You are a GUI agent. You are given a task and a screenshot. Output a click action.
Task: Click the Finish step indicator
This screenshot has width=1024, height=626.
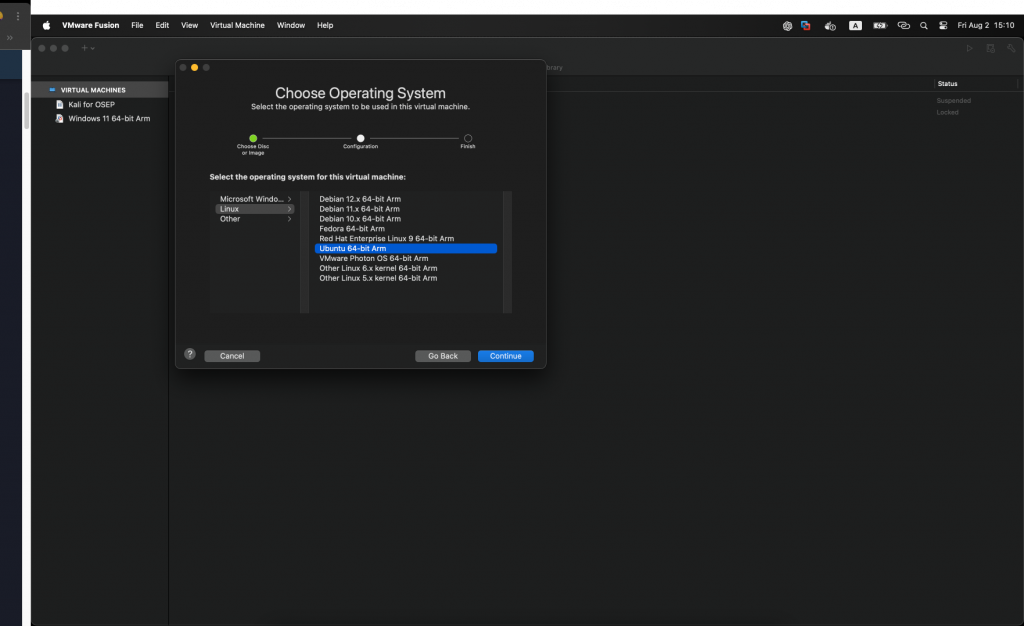(468, 138)
